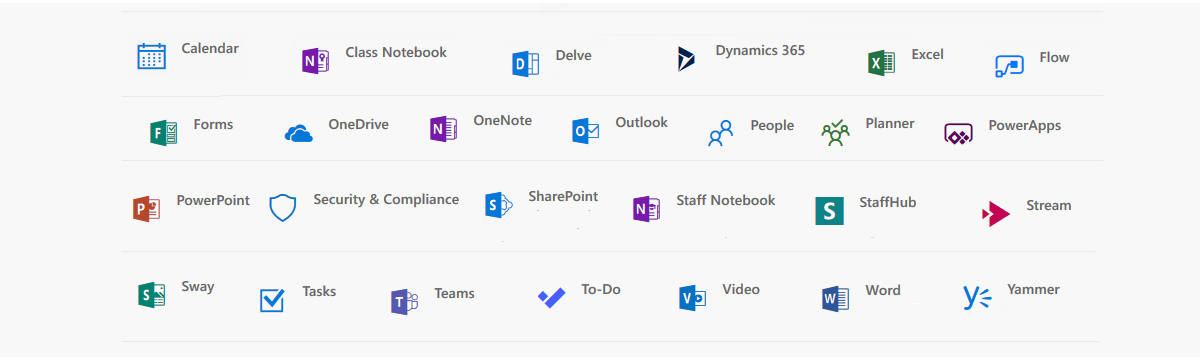
Task: Open the StaffHub icon
Action: (829, 210)
